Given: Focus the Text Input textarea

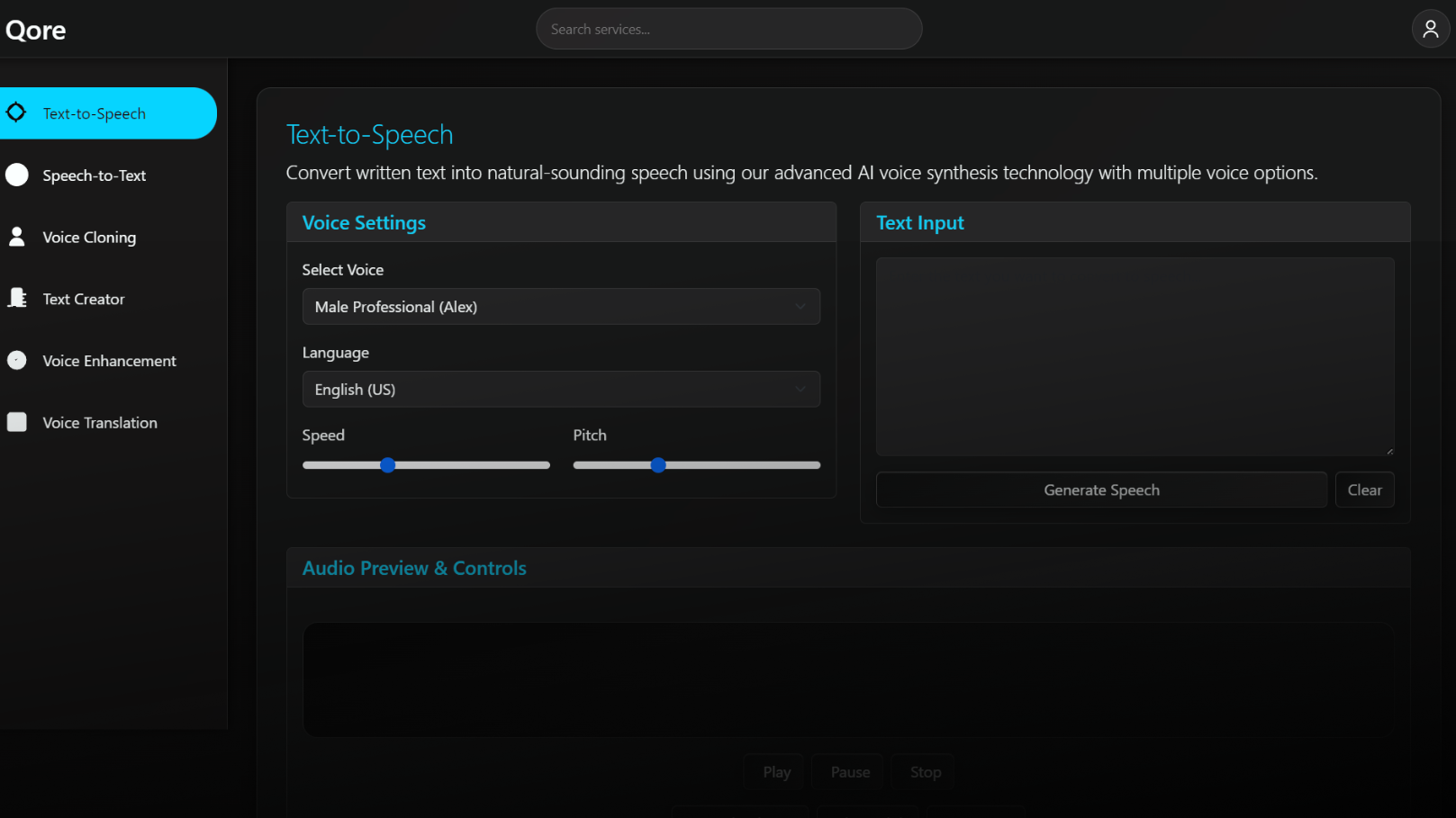Looking at the screenshot, I should [1135, 356].
